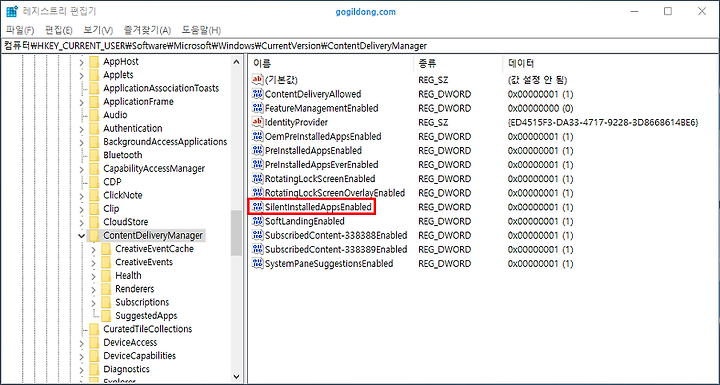Expand the CapabilityAccessManager key
The height and width of the screenshot is (385, 720).
pyautogui.click(x=82, y=169)
